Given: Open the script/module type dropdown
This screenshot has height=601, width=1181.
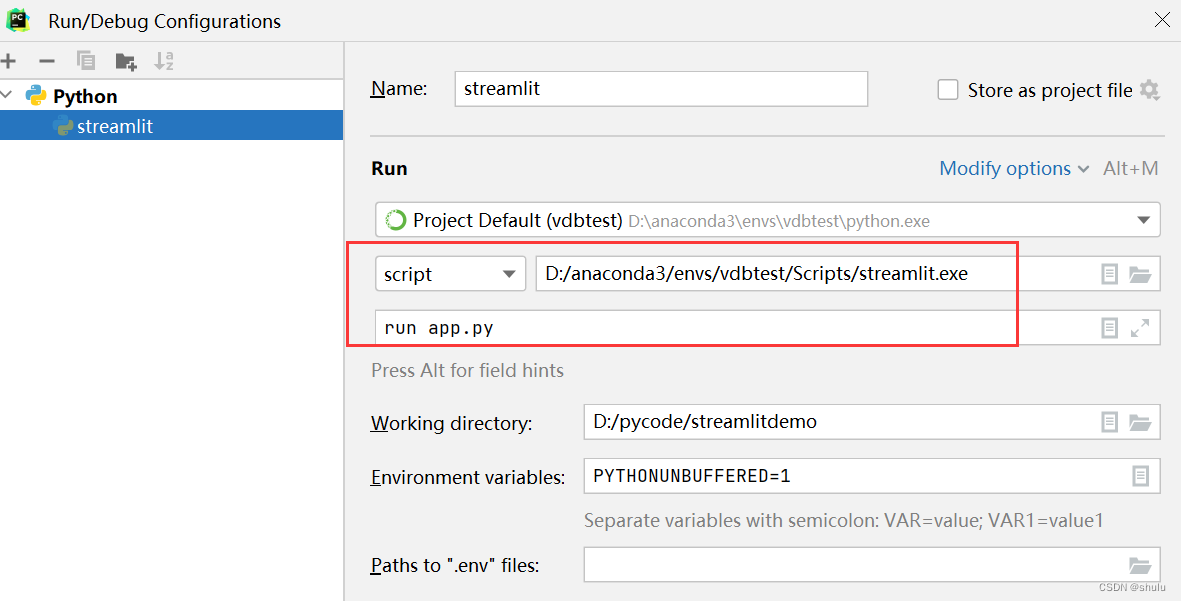Looking at the screenshot, I should click(x=450, y=274).
